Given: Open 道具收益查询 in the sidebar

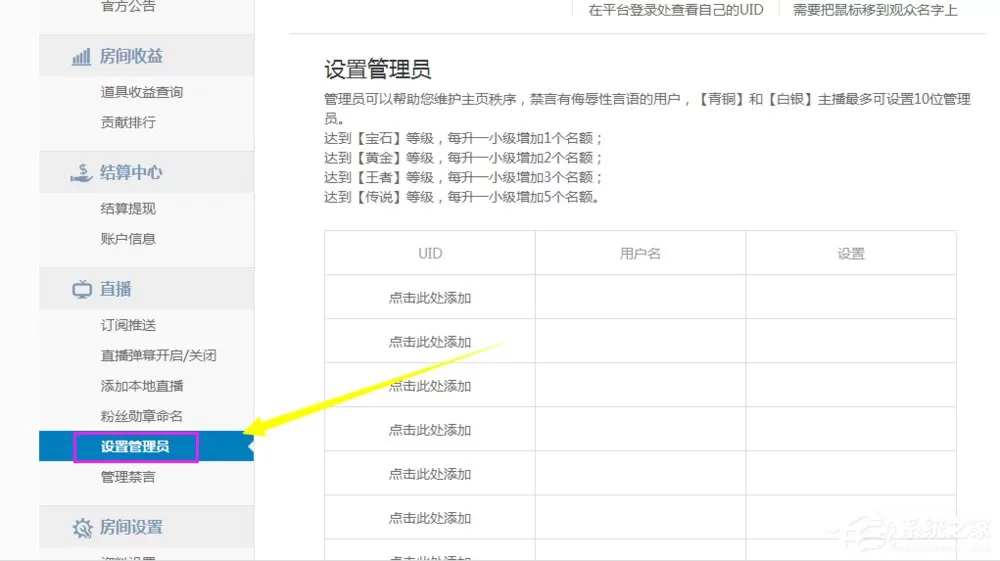Looking at the screenshot, I should tap(142, 92).
